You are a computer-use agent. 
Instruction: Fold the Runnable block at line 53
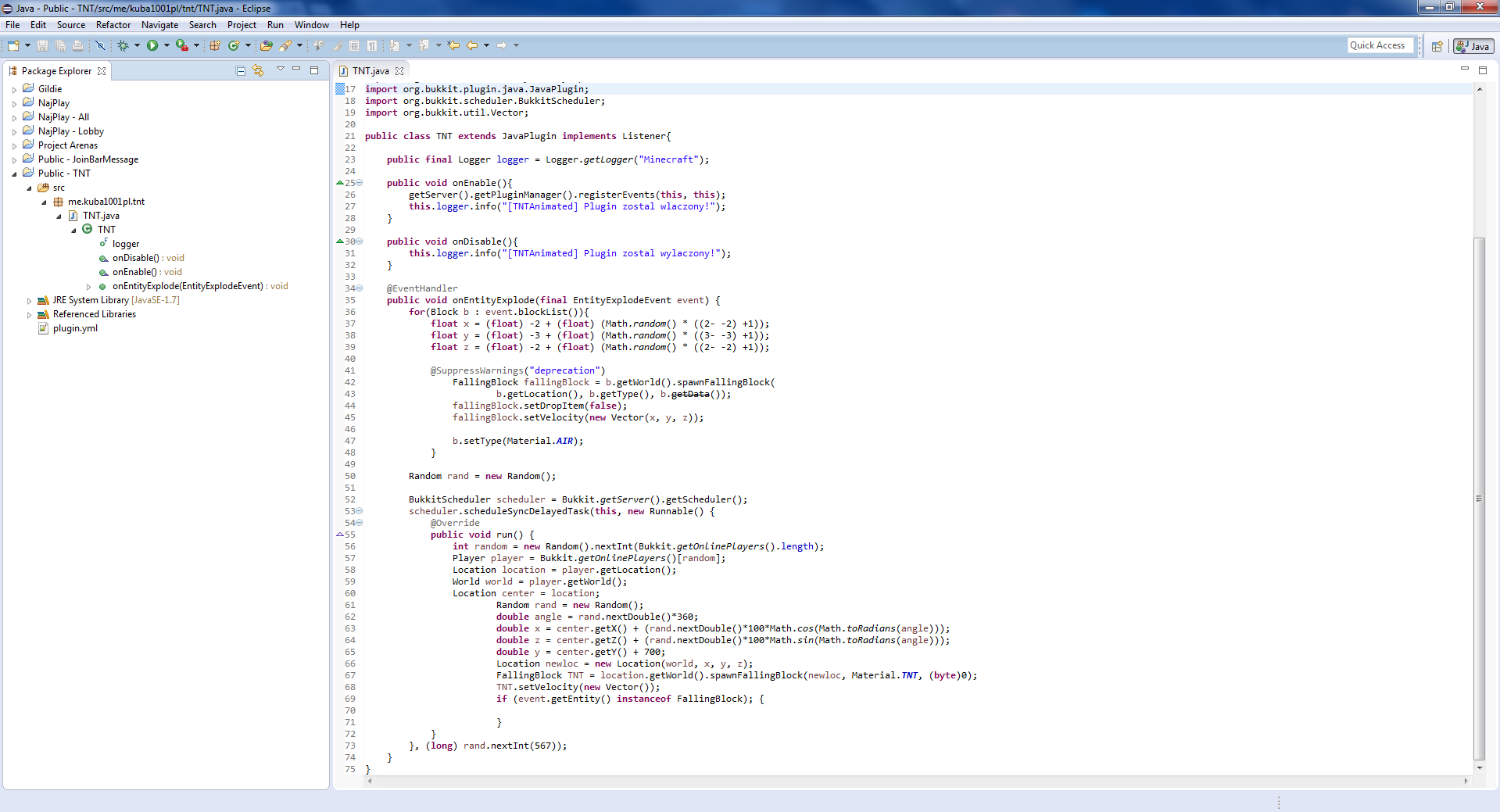click(x=360, y=511)
